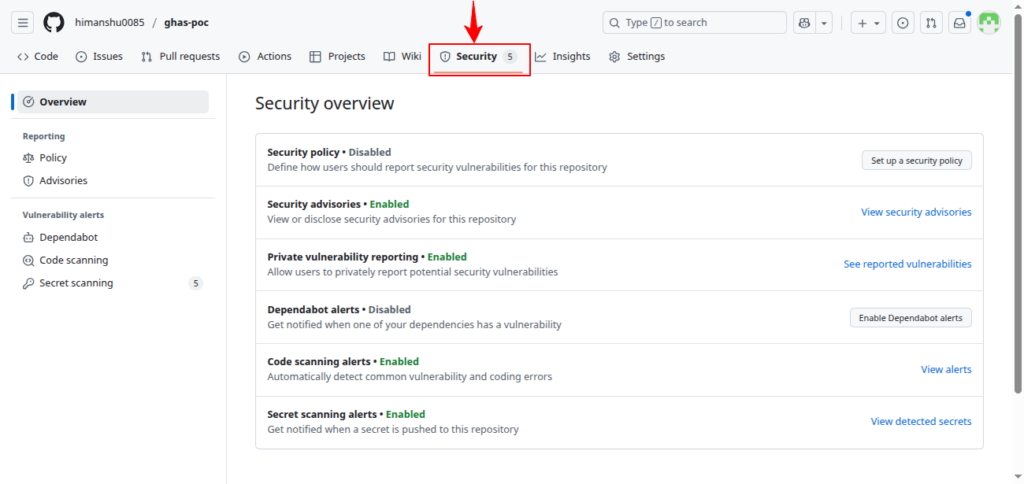Open the hamburger navigation menu
Viewport: 1024px width, 484px height.
[x=23, y=23]
